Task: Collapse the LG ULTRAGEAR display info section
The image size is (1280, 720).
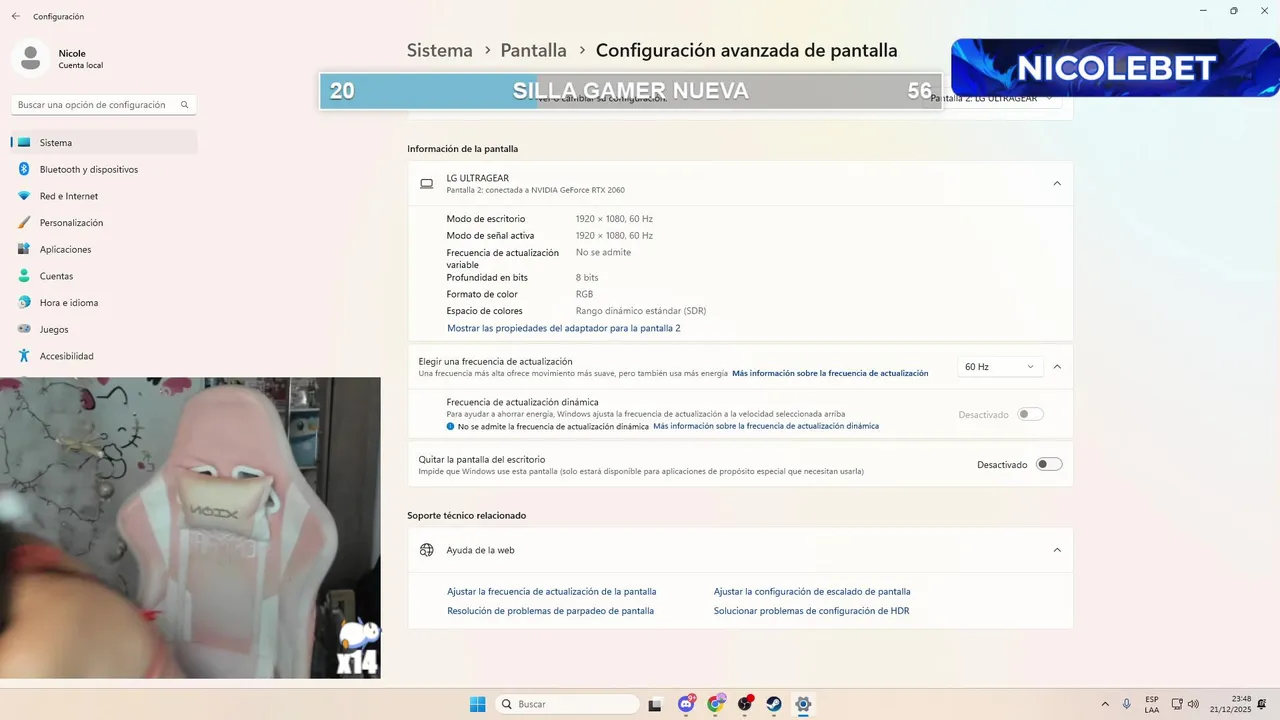Action: click(1057, 183)
